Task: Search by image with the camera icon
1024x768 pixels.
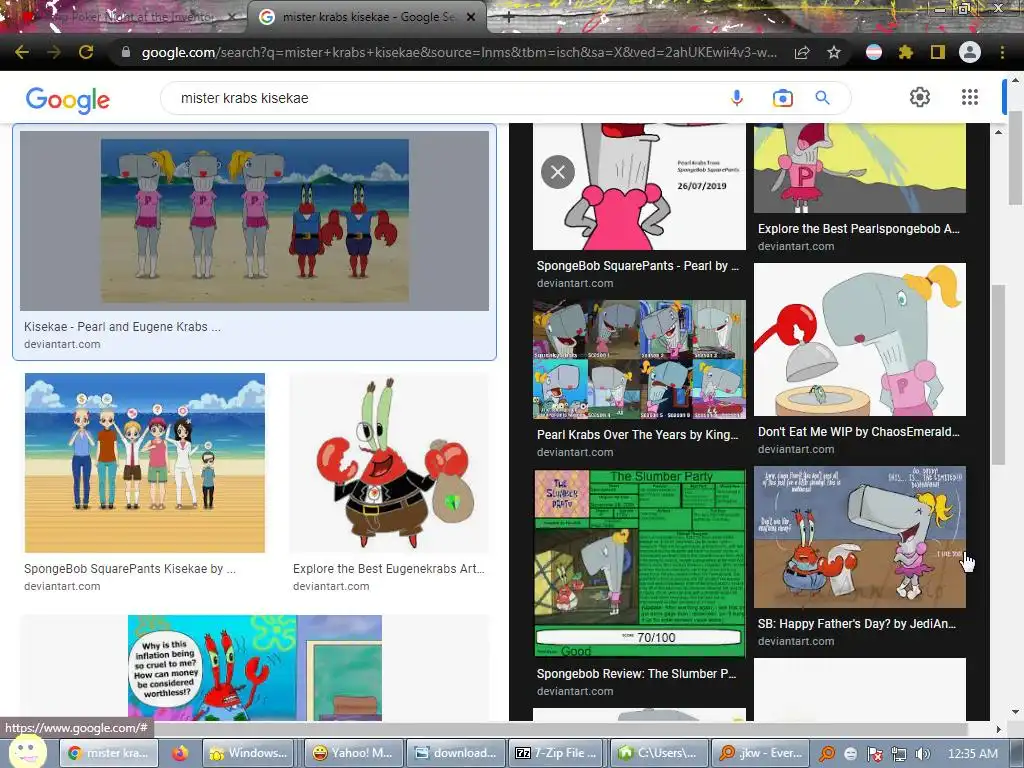Action: pos(782,98)
